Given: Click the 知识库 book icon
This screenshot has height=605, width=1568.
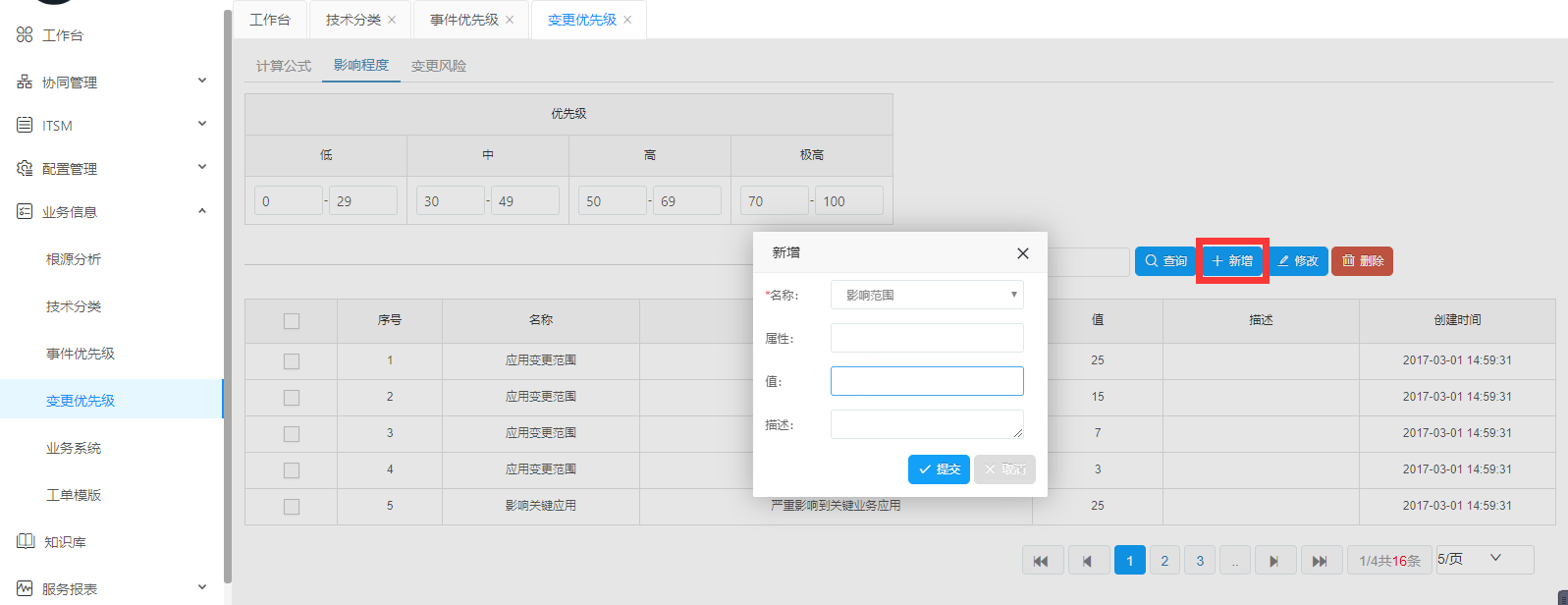Looking at the screenshot, I should coord(26,541).
